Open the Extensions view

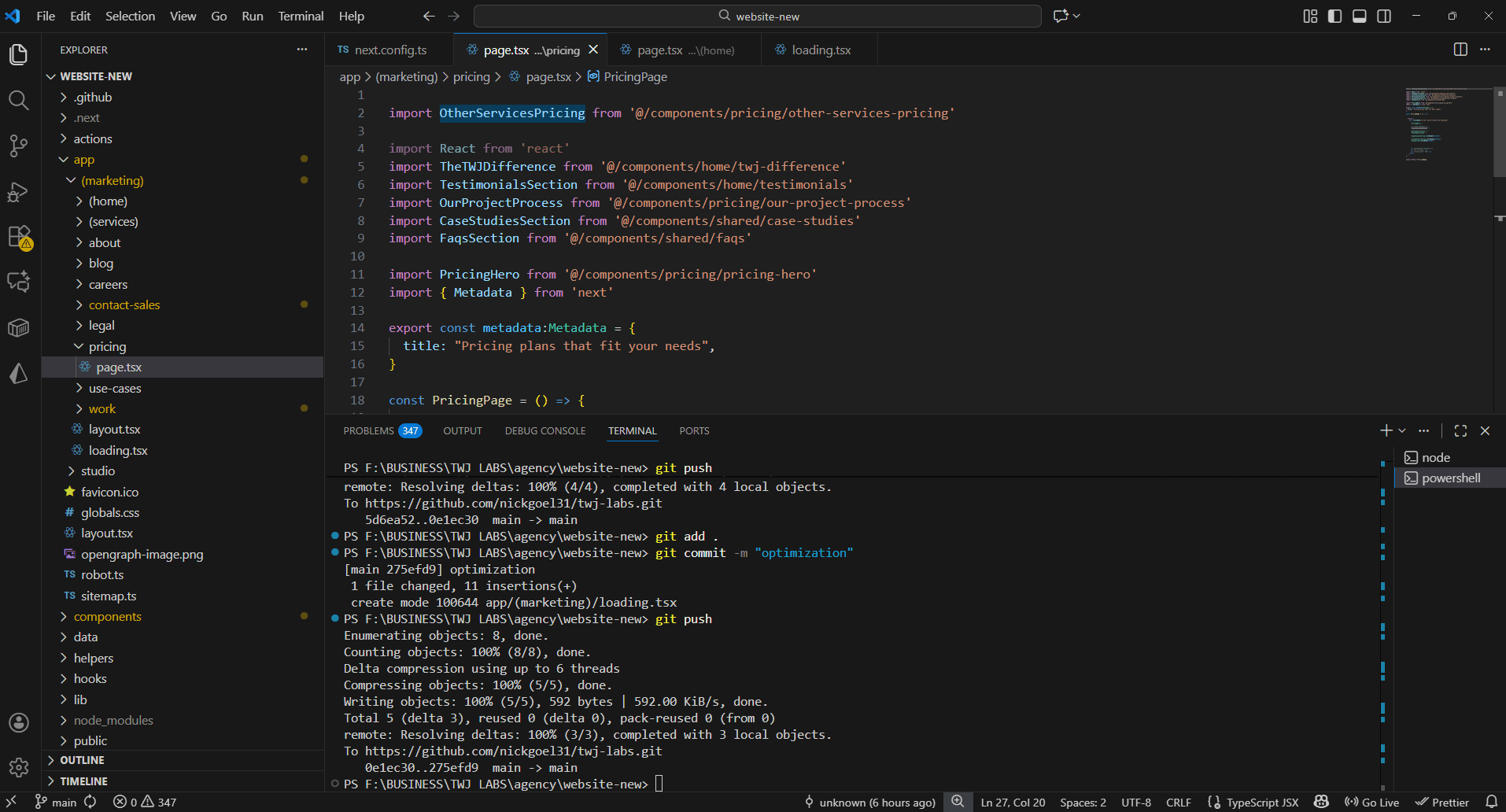18,237
